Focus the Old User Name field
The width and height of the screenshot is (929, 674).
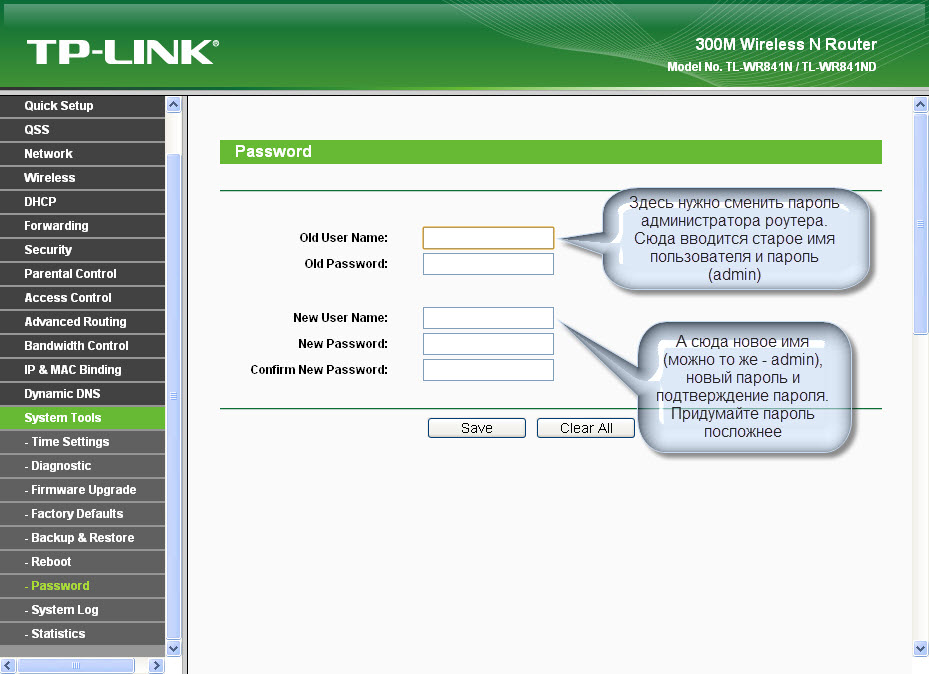point(488,238)
